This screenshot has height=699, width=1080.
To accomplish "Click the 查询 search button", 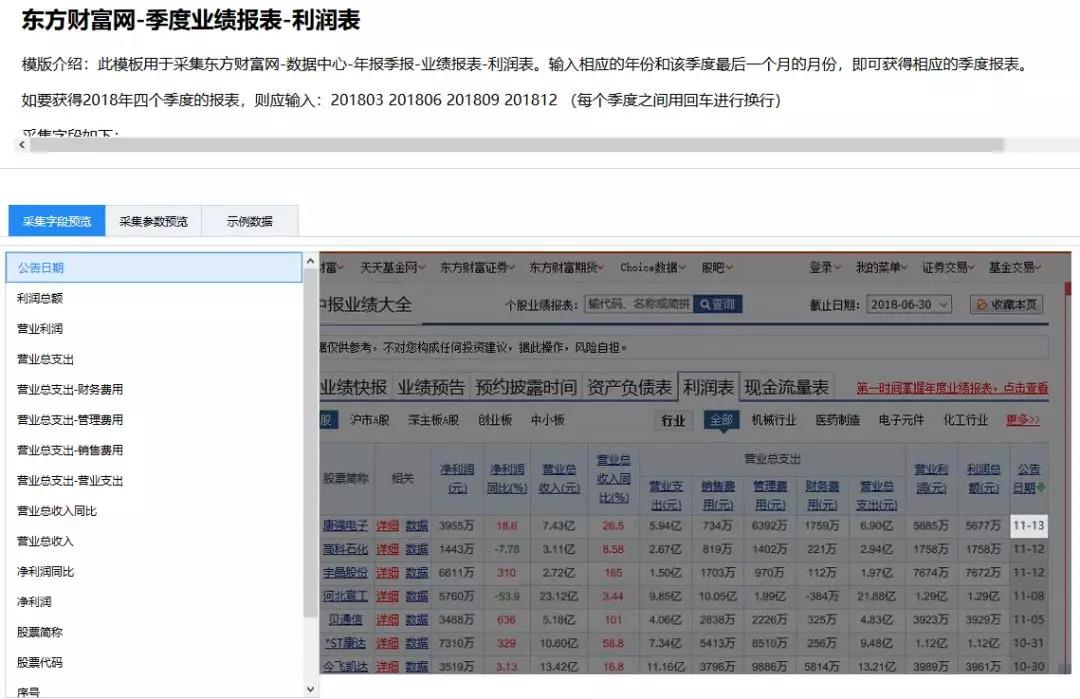I will pyautogui.click(x=718, y=304).
